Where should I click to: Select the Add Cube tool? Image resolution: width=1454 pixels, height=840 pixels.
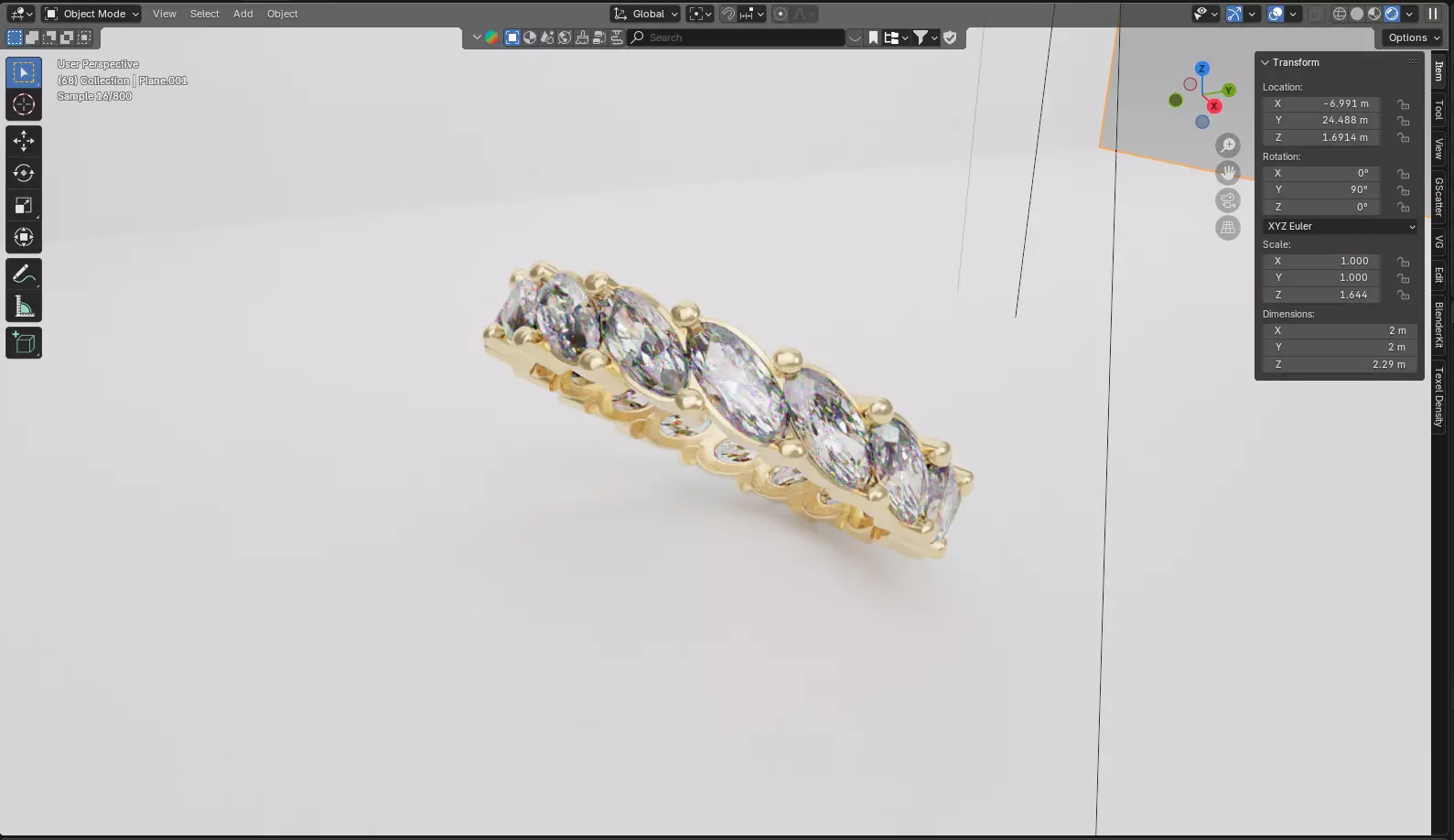click(24, 343)
